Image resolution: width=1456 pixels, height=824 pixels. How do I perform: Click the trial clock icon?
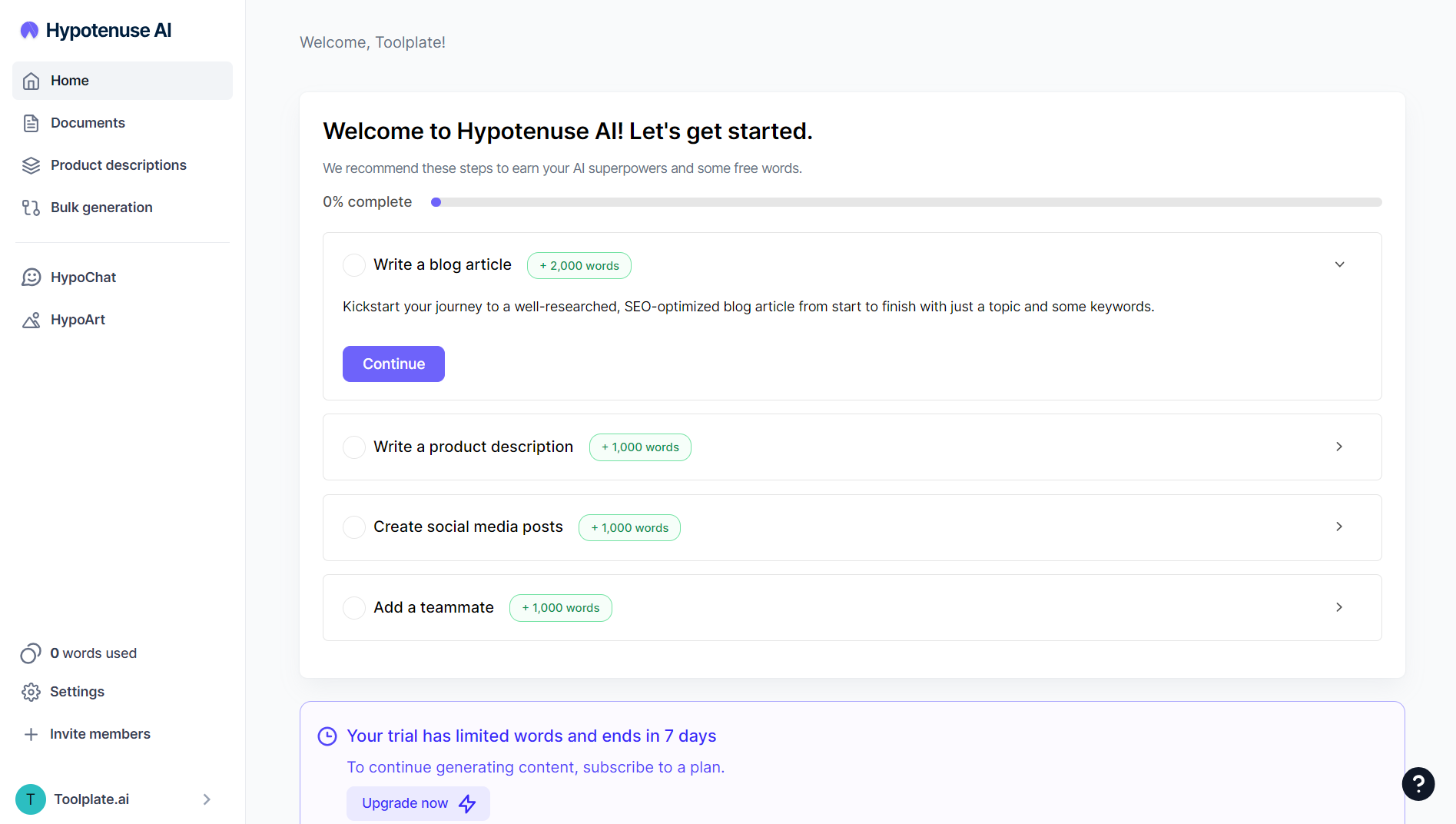pyautogui.click(x=327, y=736)
